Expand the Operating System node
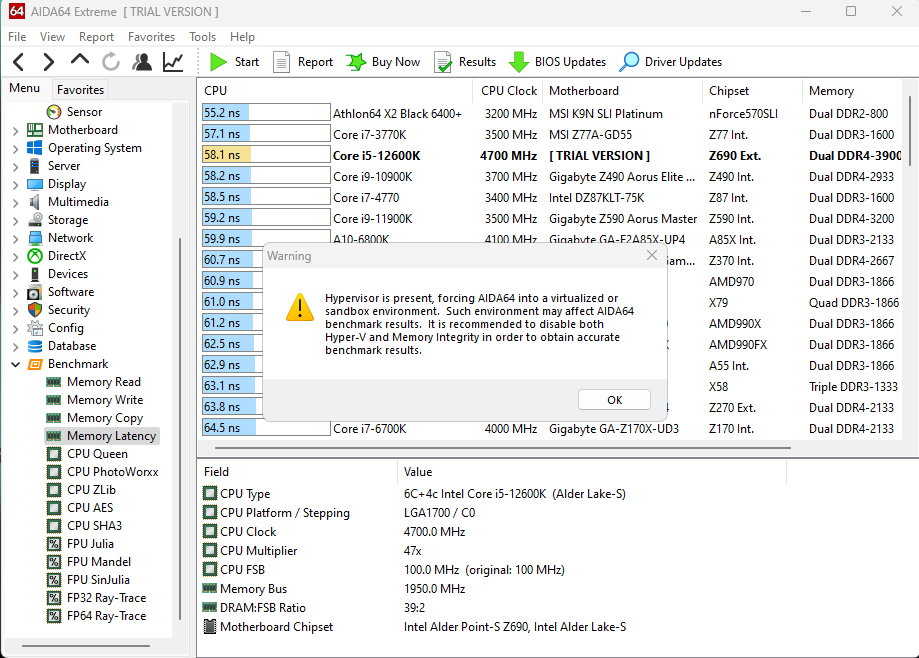 tap(15, 148)
